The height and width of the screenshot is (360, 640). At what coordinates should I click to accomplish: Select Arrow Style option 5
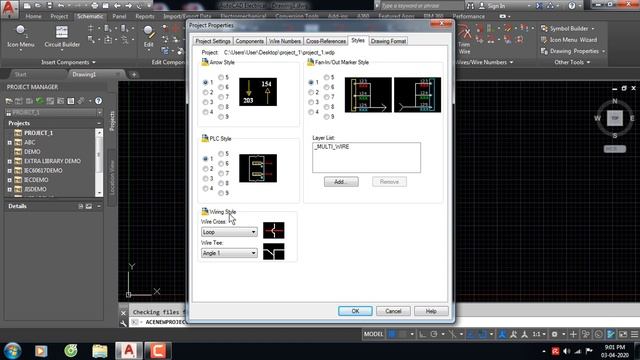pos(221,77)
